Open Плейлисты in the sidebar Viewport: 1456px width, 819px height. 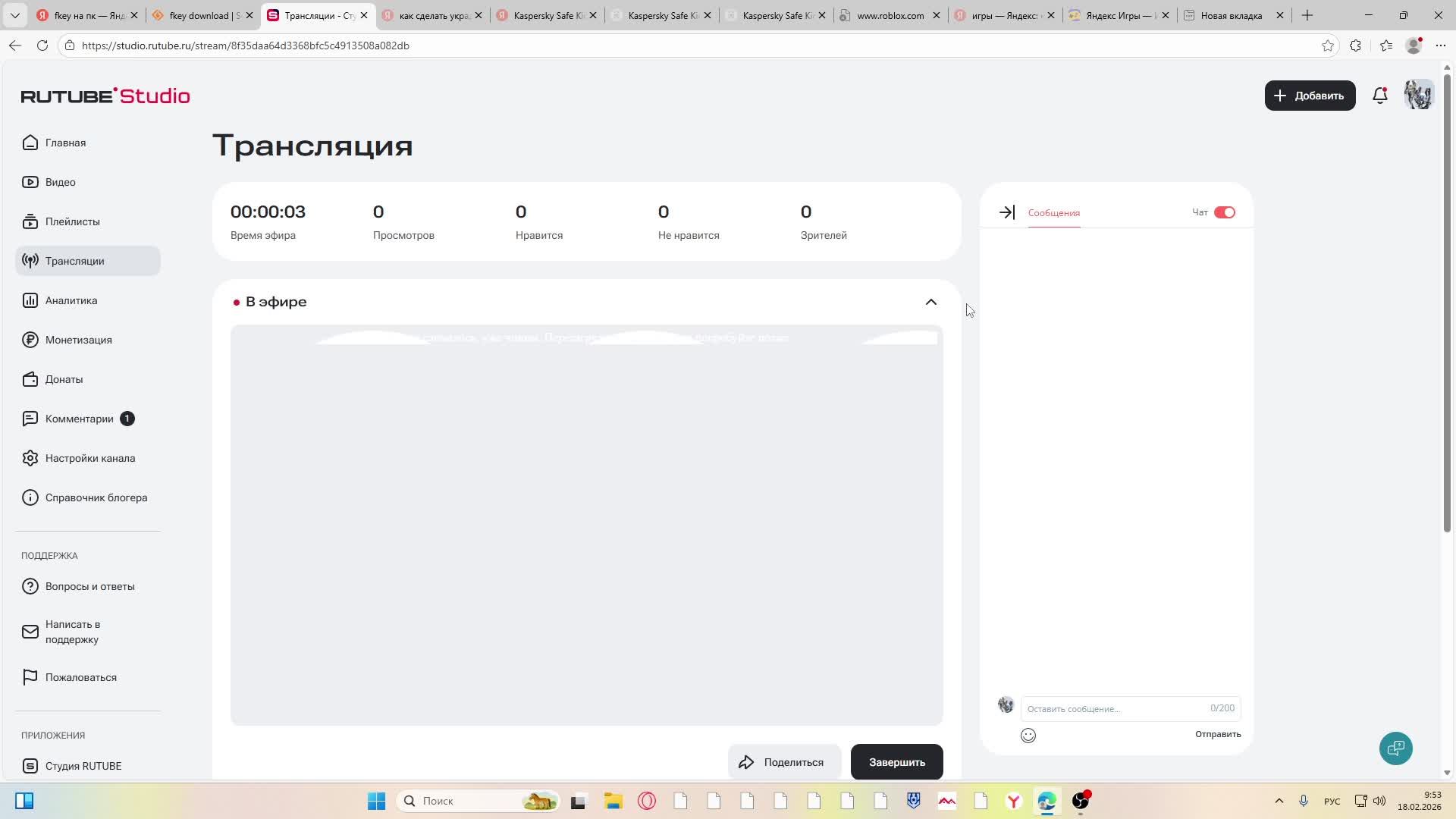(x=72, y=221)
